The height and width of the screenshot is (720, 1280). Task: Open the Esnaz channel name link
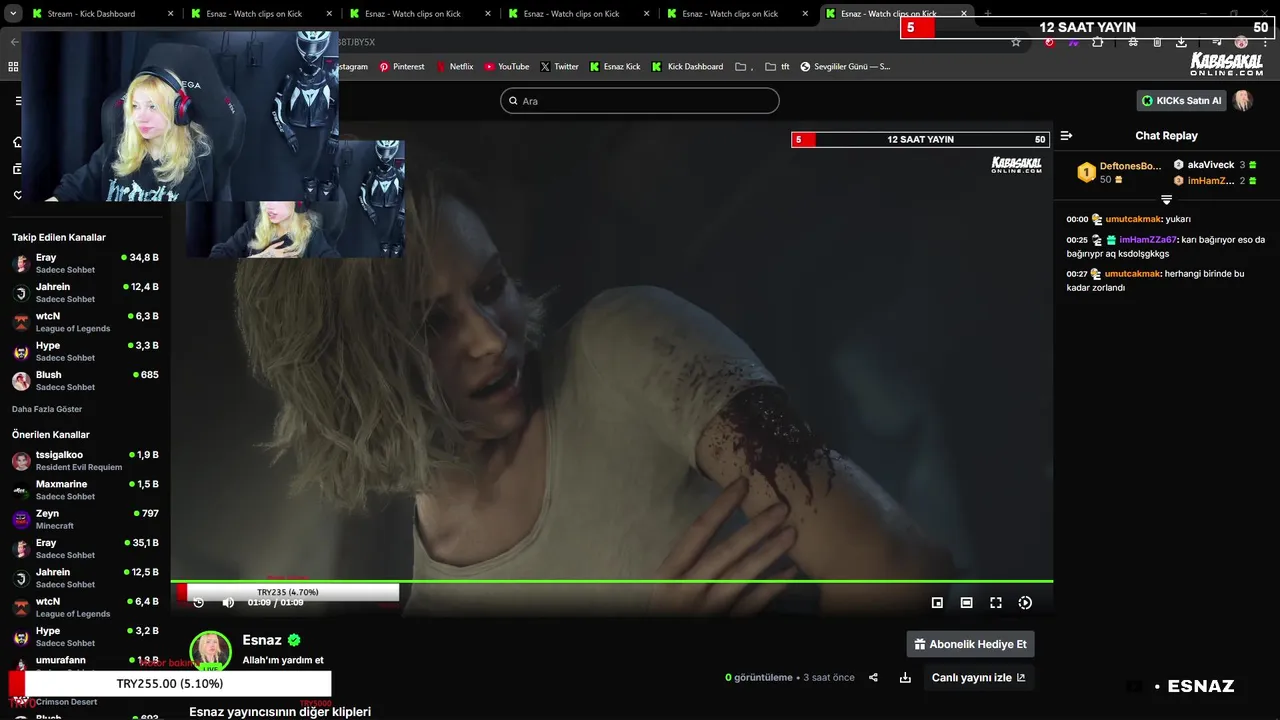tap(262, 640)
